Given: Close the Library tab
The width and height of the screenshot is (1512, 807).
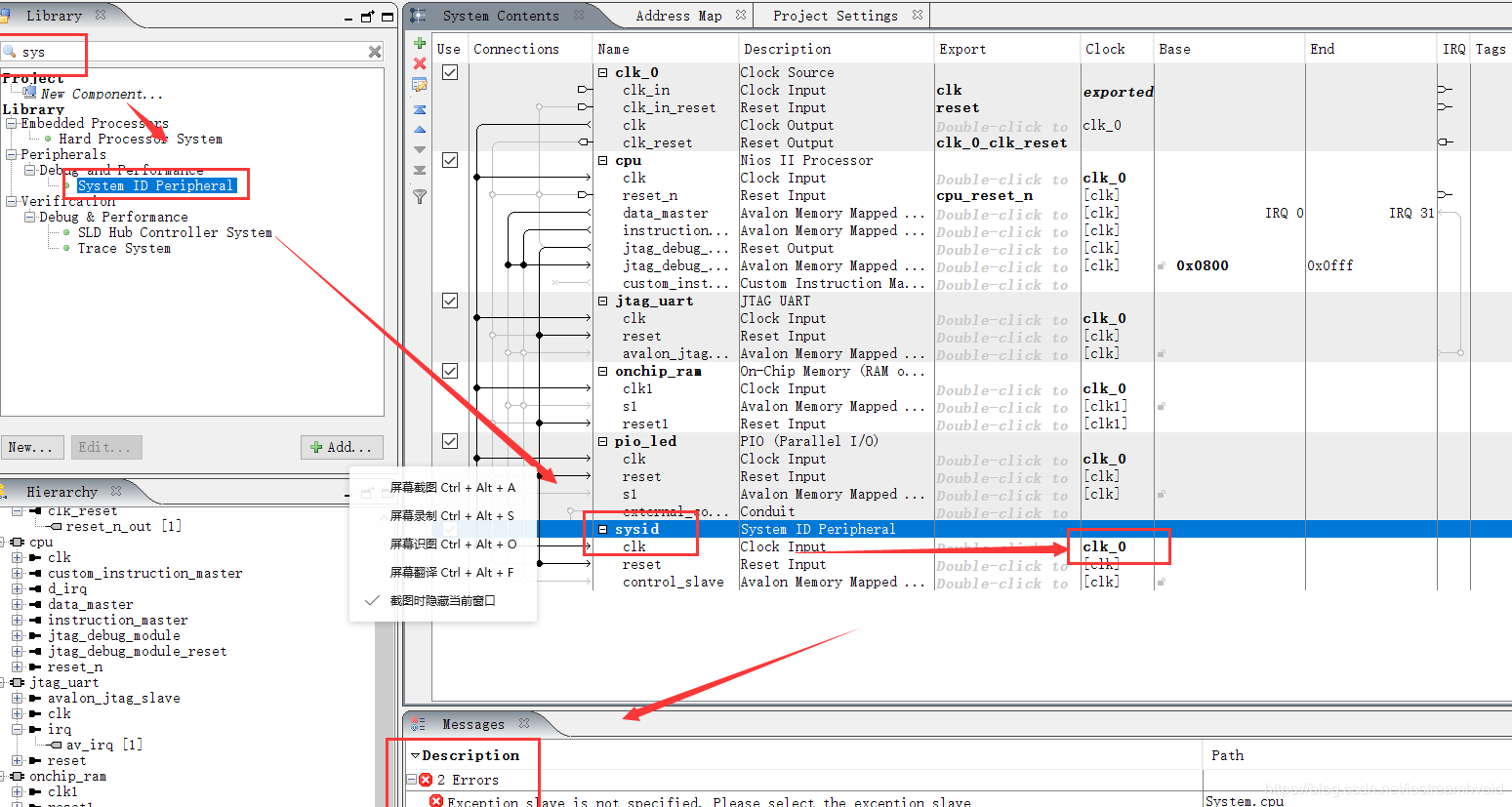Looking at the screenshot, I should coord(101,15).
